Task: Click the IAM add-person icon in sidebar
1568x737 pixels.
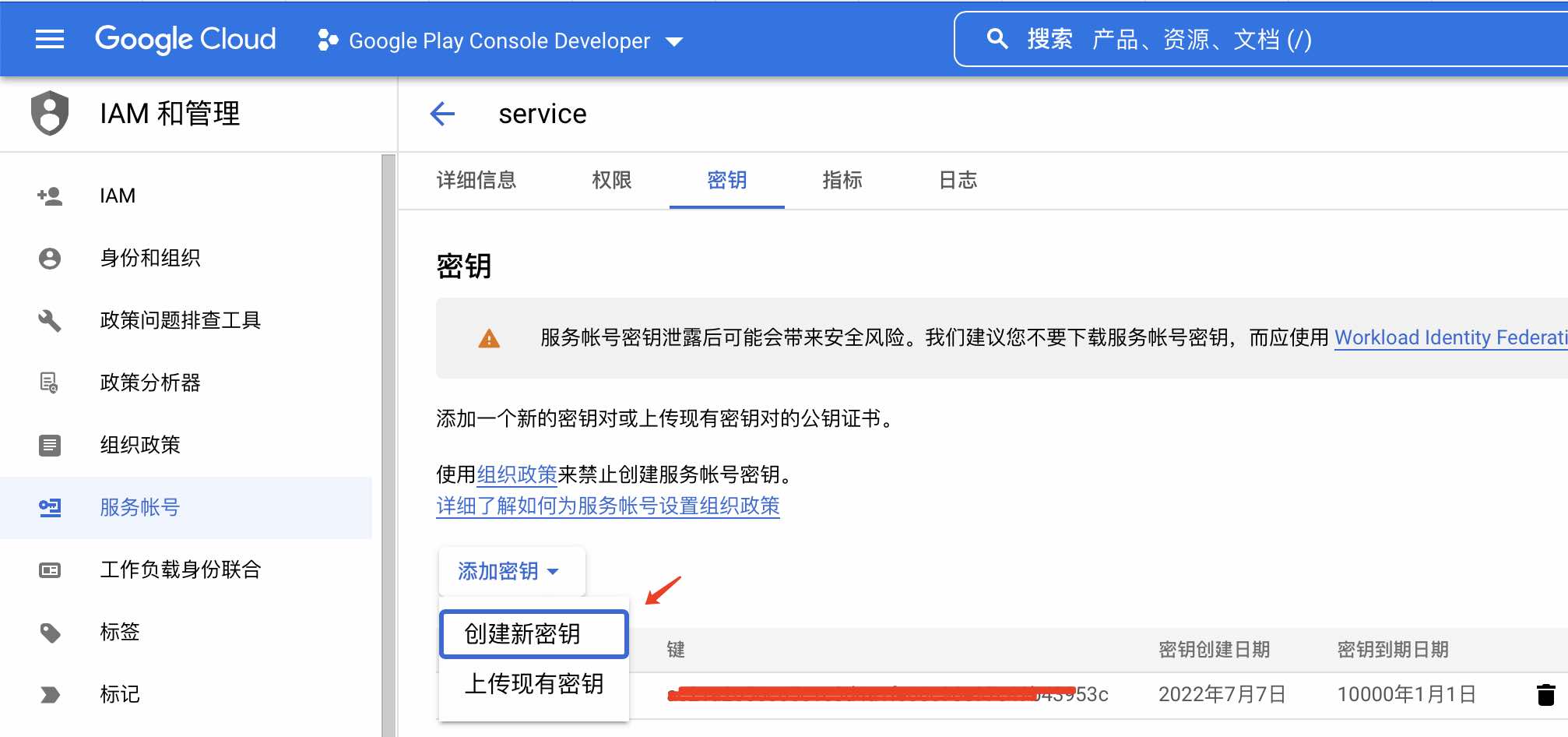Action: point(50,196)
